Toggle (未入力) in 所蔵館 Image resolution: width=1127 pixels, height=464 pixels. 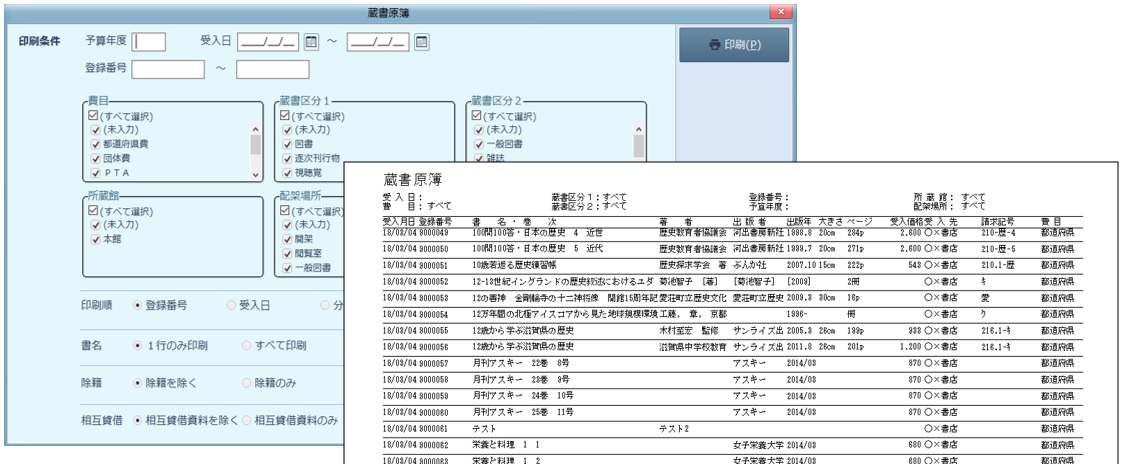[x=95, y=225]
